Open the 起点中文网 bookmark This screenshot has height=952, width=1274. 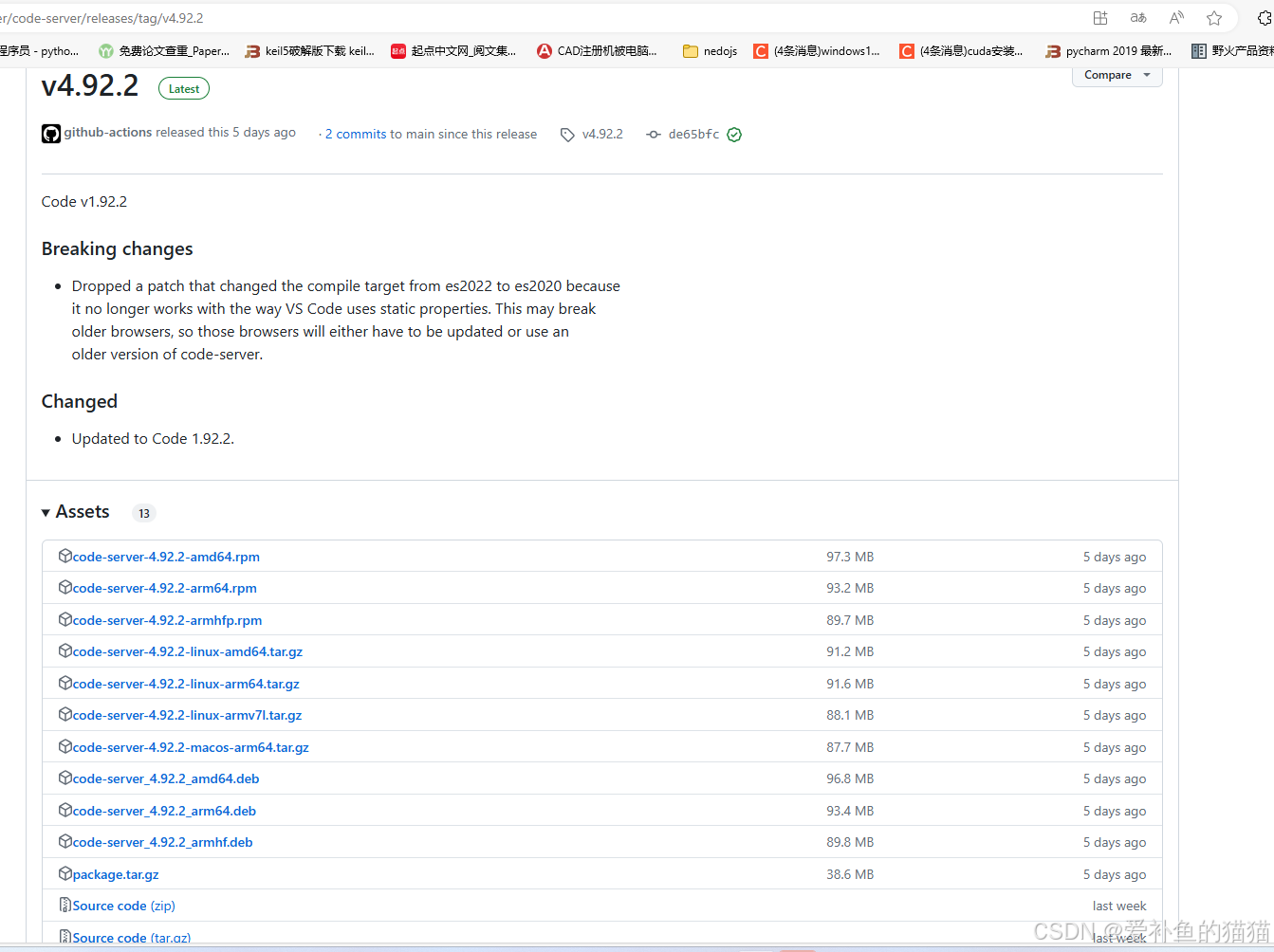click(453, 51)
